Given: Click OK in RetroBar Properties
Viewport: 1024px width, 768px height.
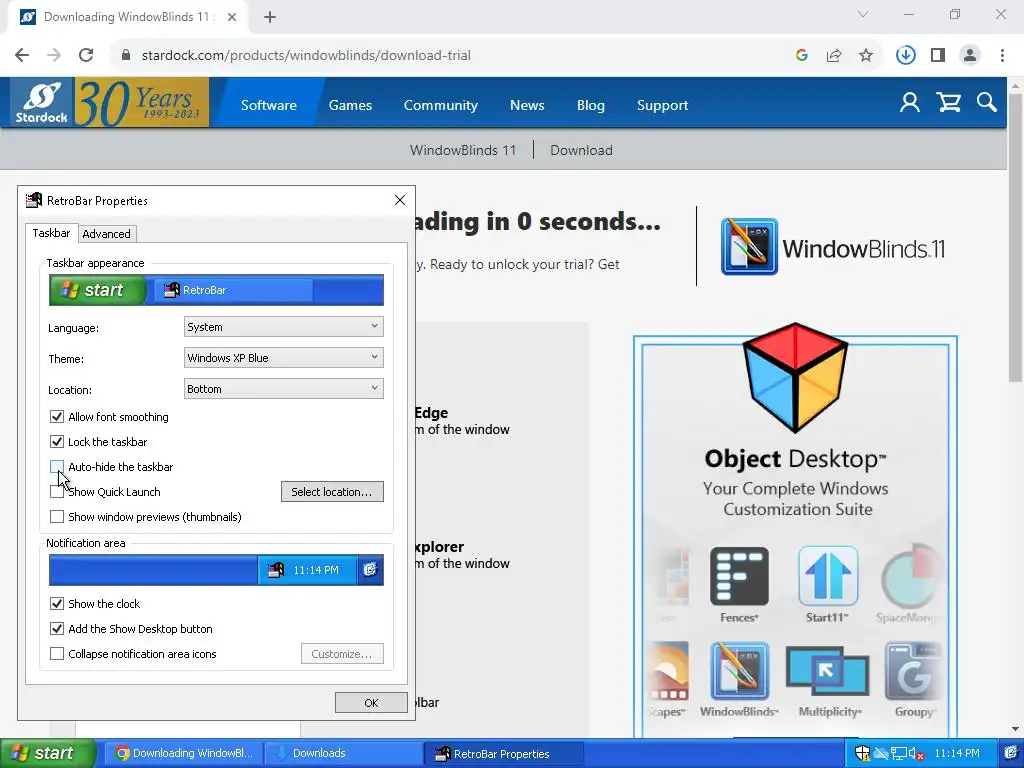Looking at the screenshot, I should click(371, 703).
